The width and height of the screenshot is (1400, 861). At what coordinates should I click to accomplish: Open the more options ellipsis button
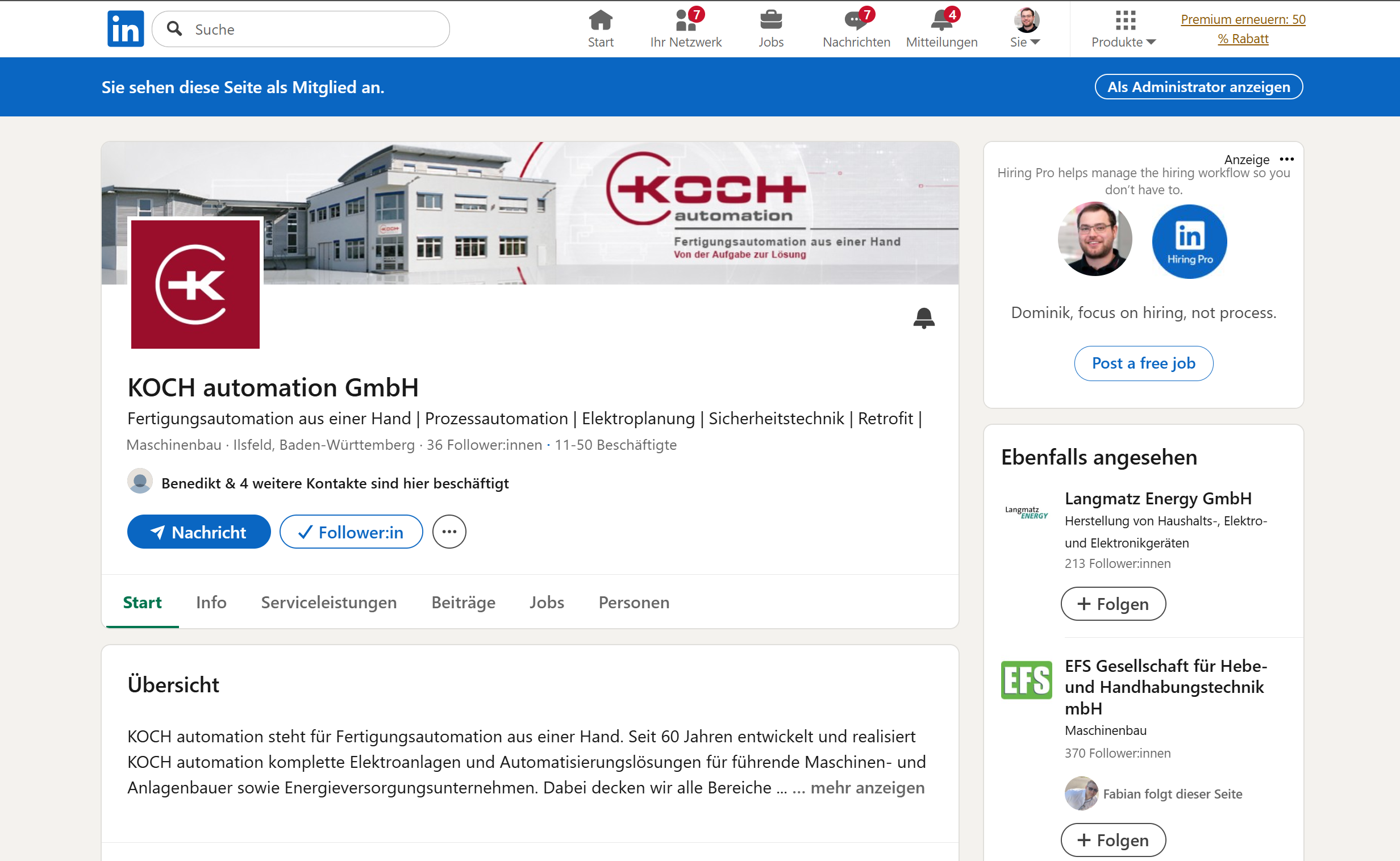(449, 532)
